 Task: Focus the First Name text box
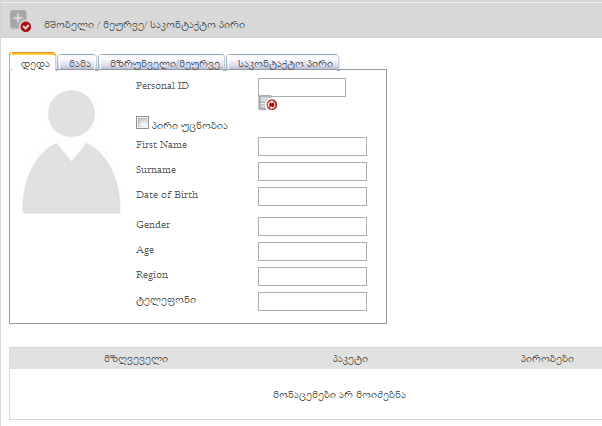(x=312, y=147)
